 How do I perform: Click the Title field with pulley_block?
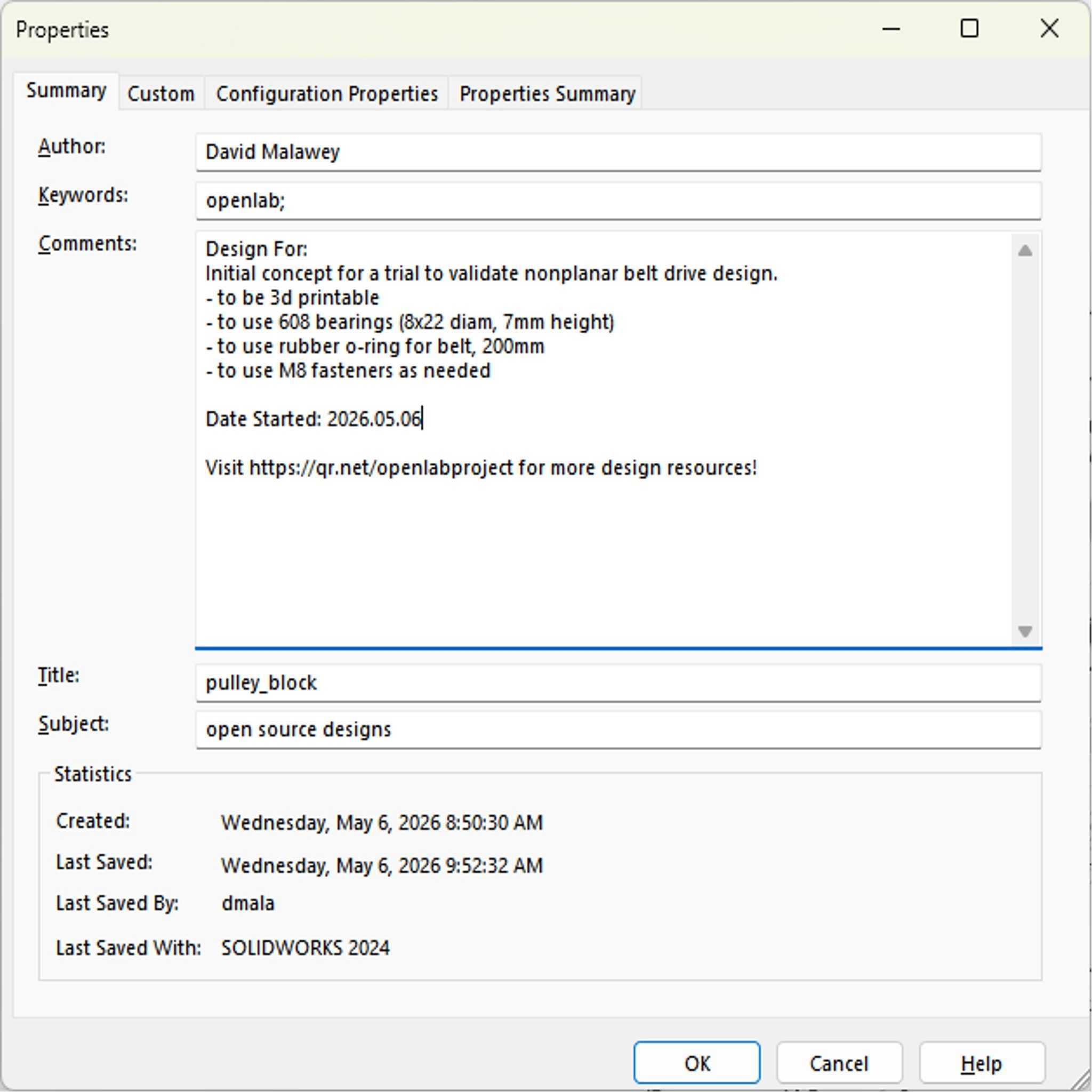619,683
